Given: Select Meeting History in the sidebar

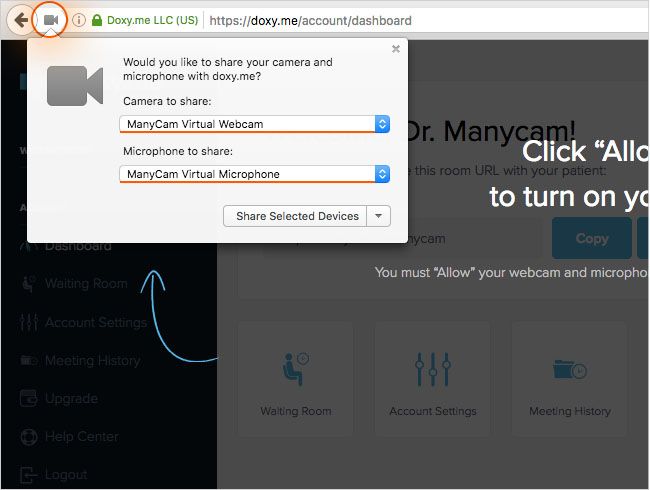Looking at the screenshot, I should pyautogui.click(x=92, y=360).
